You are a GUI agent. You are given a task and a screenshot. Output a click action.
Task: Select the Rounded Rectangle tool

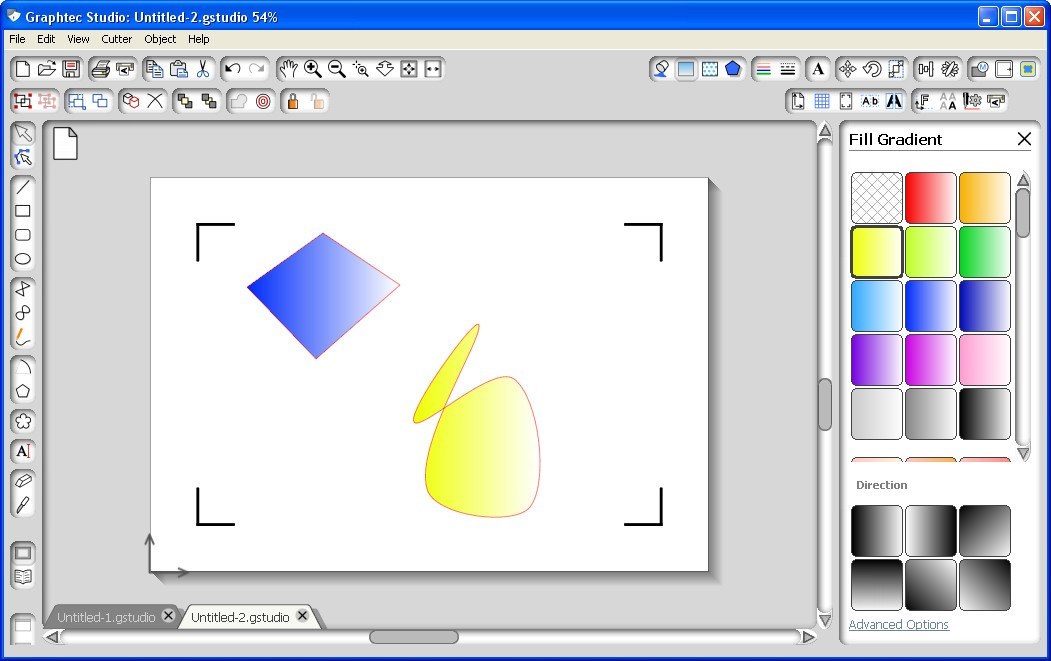pyautogui.click(x=23, y=235)
